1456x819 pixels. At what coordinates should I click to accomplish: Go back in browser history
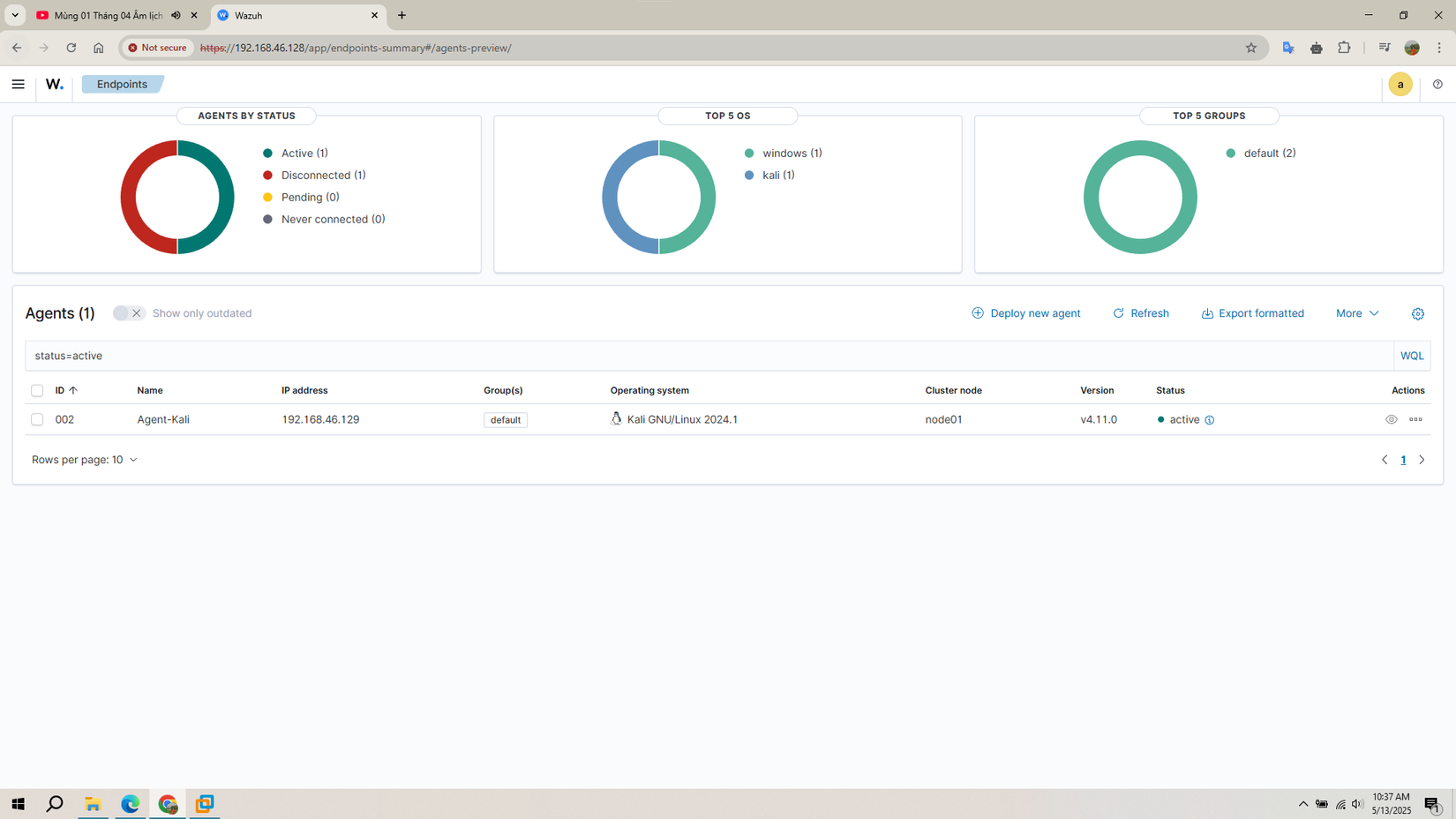[17, 48]
